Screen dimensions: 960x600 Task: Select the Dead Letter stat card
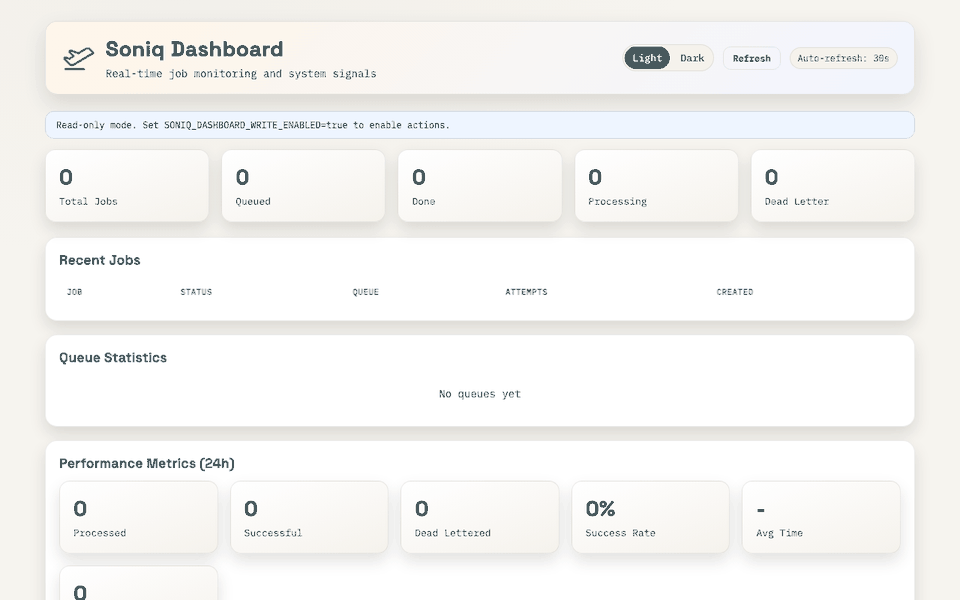click(x=833, y=186)
